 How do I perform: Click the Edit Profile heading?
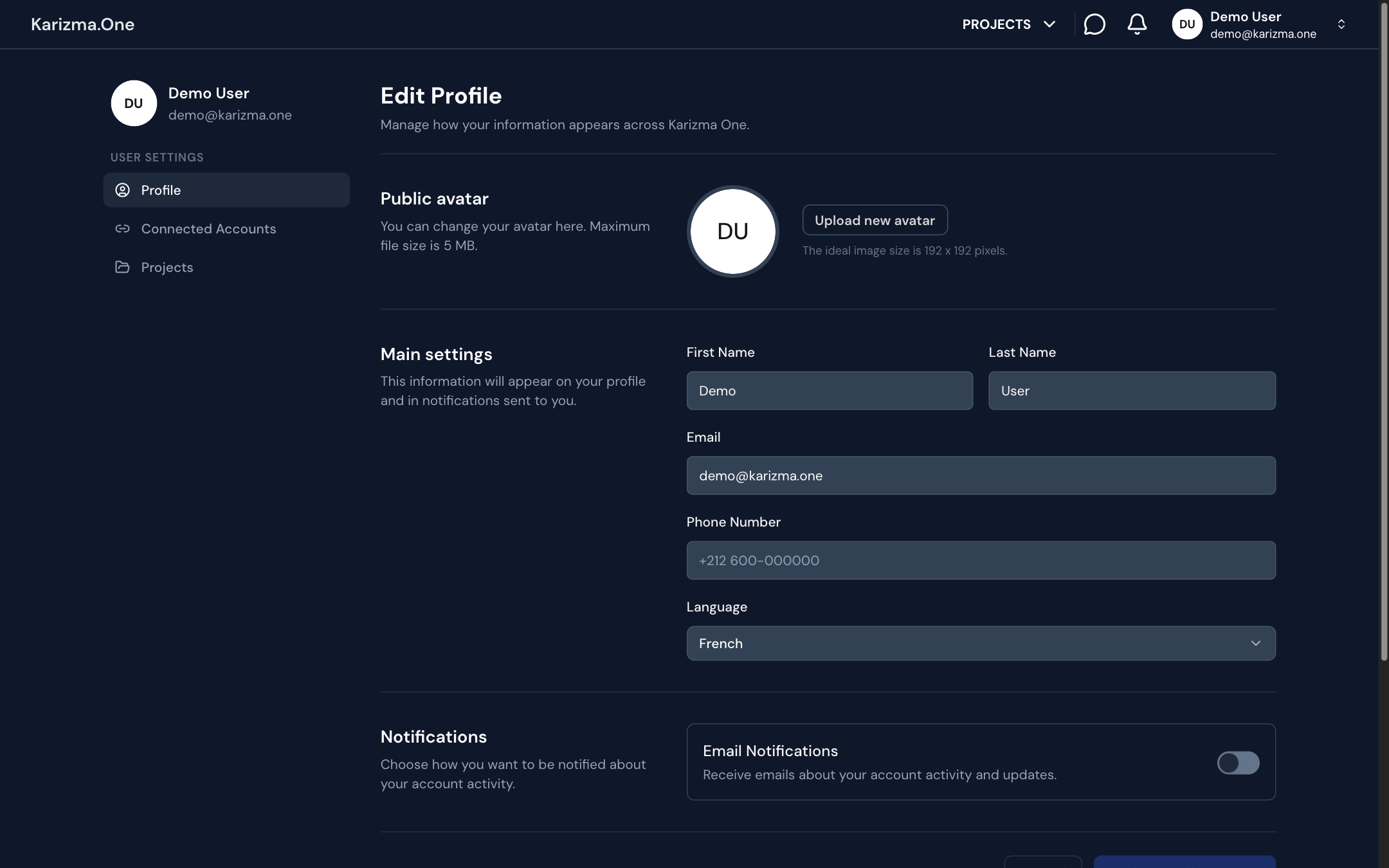(x=441, y=96)
